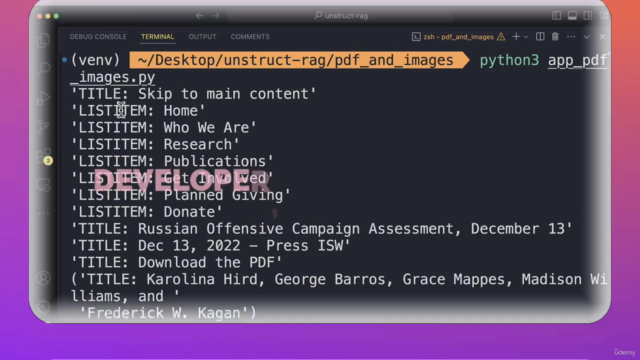
Task: Select the zsh - pdf_and_images terminal label
Action: click(x=458, y=37)
